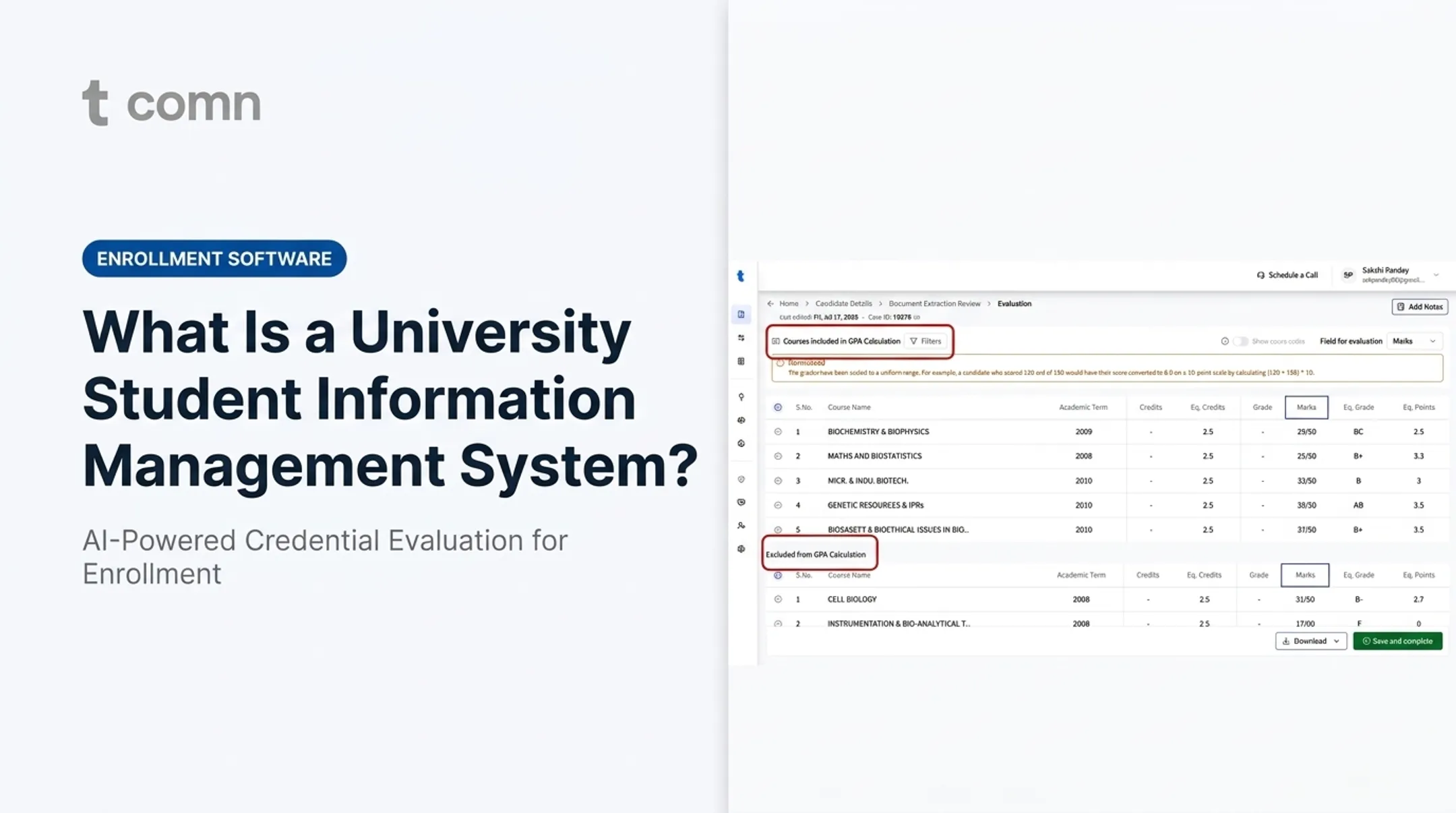
Task: Click the ENROLLMENT SOFTWARE badge
Action: coord(214,259)
